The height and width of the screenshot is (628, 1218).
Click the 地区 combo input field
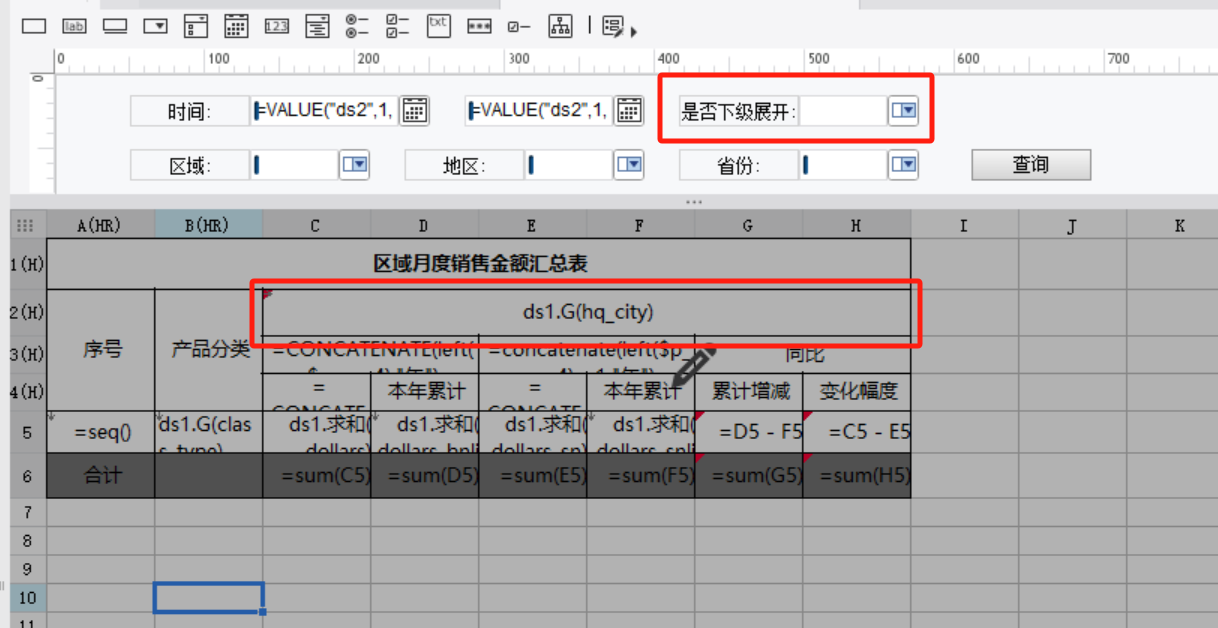click(568, 165)
